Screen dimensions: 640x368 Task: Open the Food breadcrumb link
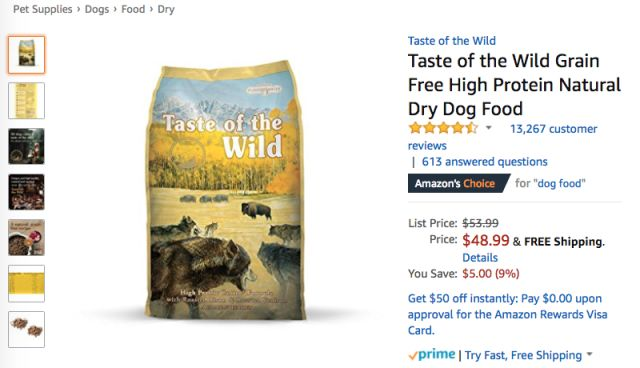click(133, 9)
